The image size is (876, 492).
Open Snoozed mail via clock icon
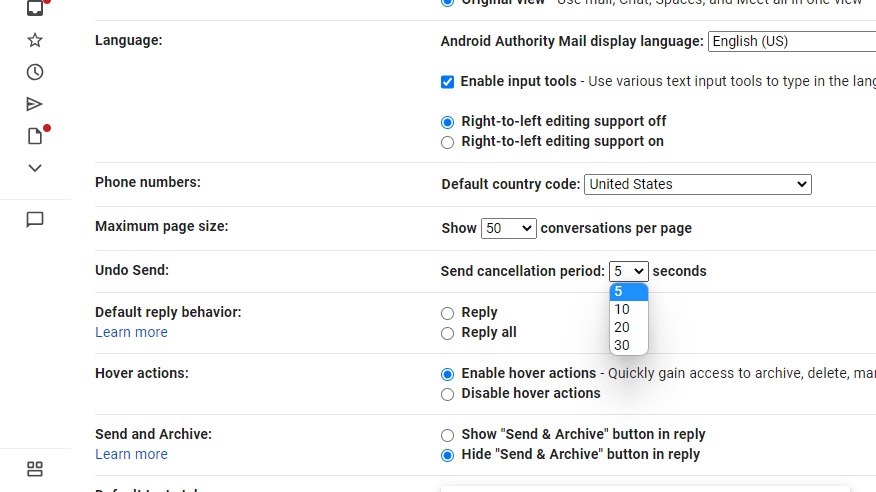pyautogui.click(x=35, y=72)
